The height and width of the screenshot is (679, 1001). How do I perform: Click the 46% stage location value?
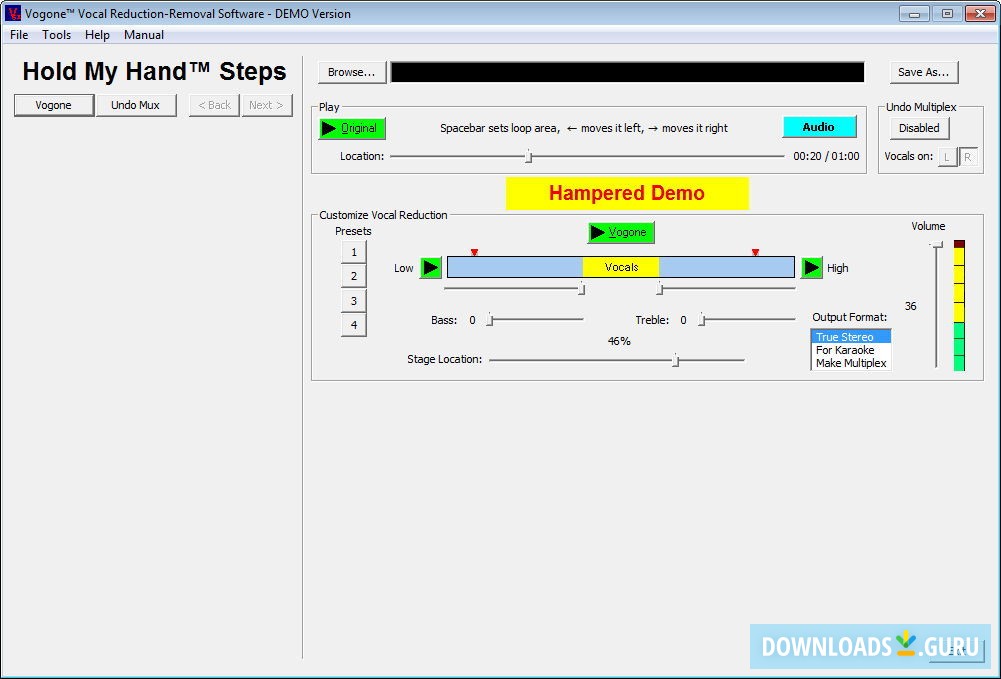tap(619, 341)
